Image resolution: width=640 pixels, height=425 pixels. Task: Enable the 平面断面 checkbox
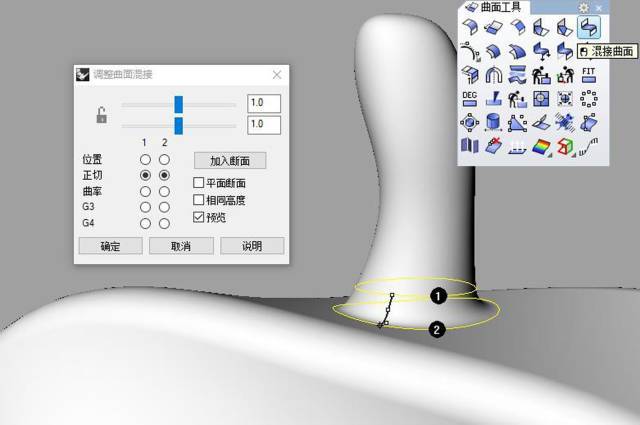point(198,182)
